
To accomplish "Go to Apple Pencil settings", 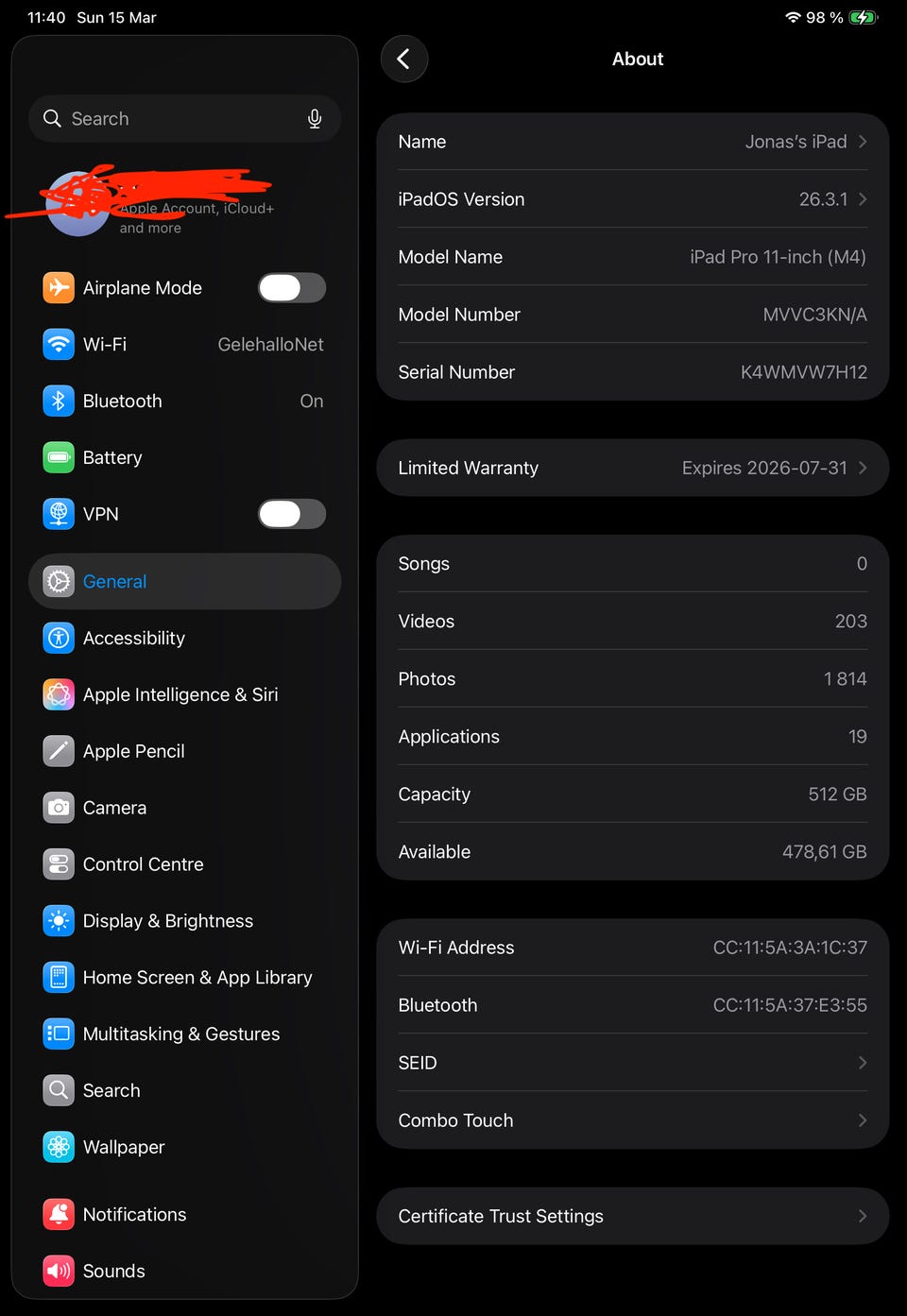I will pyautogui.click(x=184, y=751).
